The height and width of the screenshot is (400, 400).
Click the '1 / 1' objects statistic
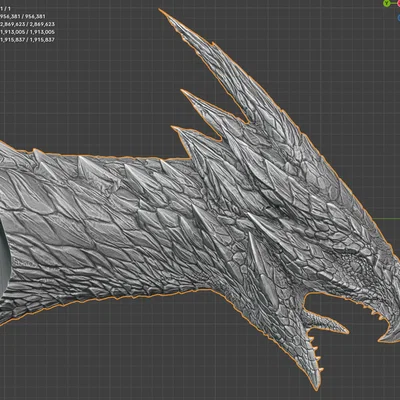pyautogui.click(x=5, y=8)
